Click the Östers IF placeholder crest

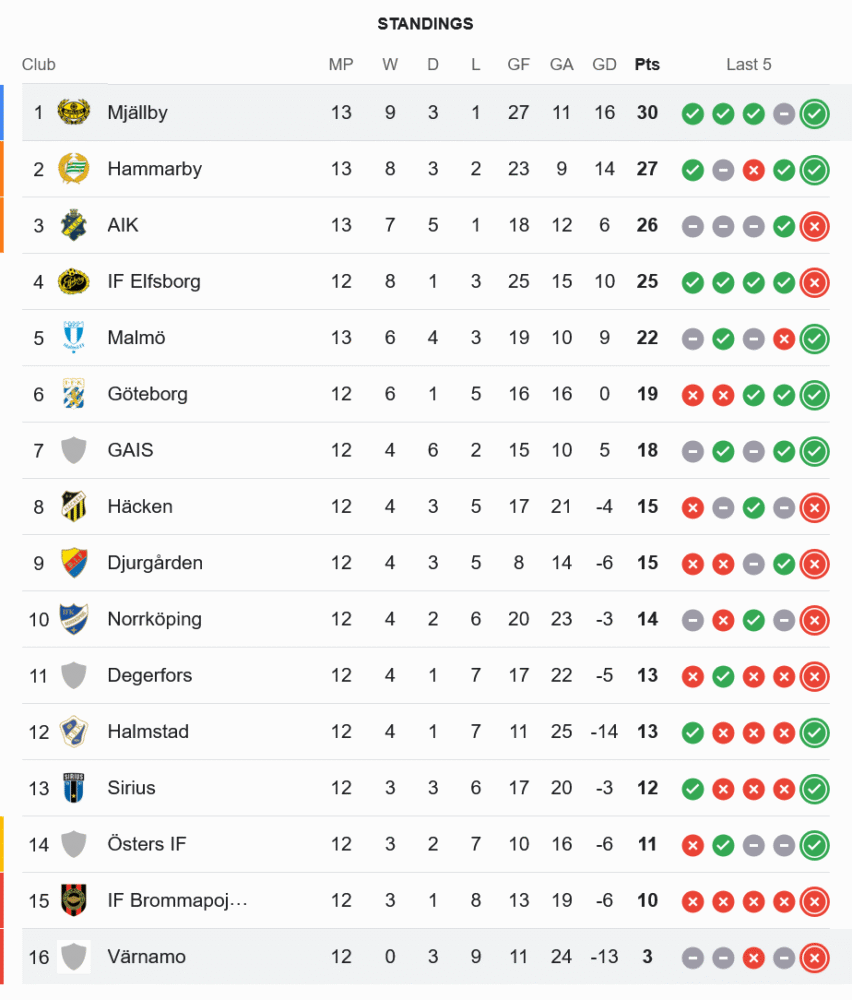point(74,844)
